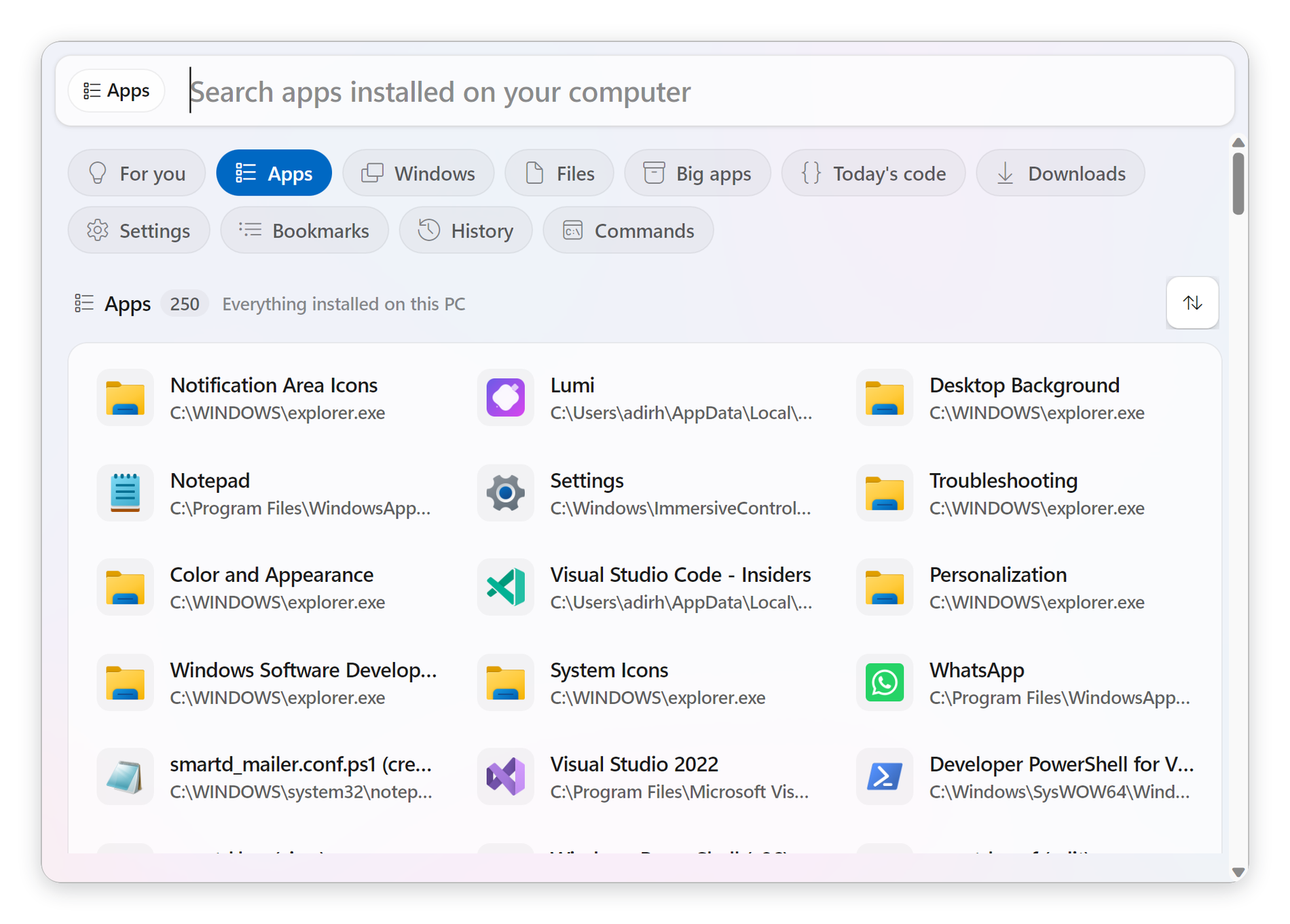1290x924 pixels.
Task: Click the Windows Software Develop... folder icon
Action: [125, 682]
